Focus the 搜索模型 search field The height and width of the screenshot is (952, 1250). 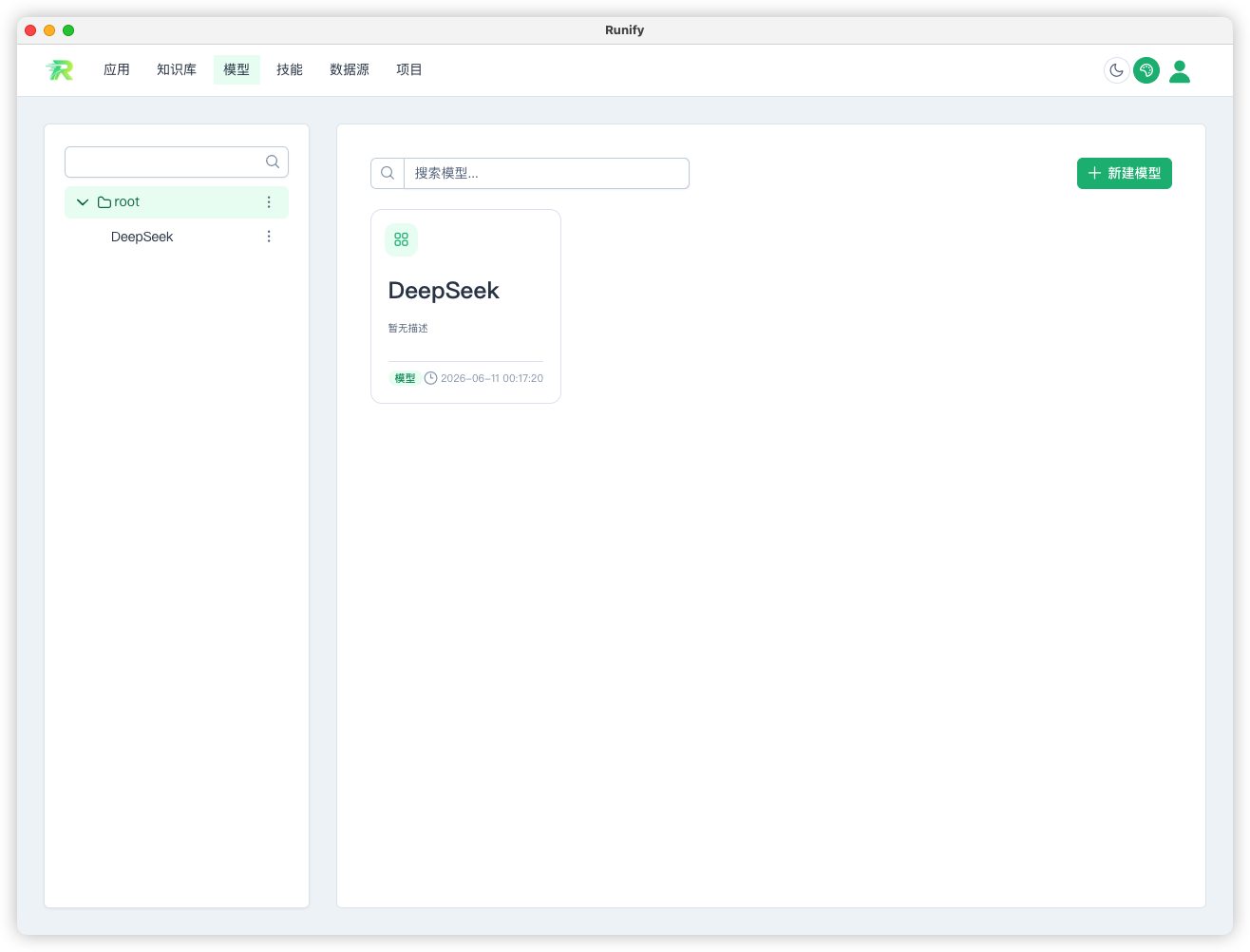pos(546,173)
